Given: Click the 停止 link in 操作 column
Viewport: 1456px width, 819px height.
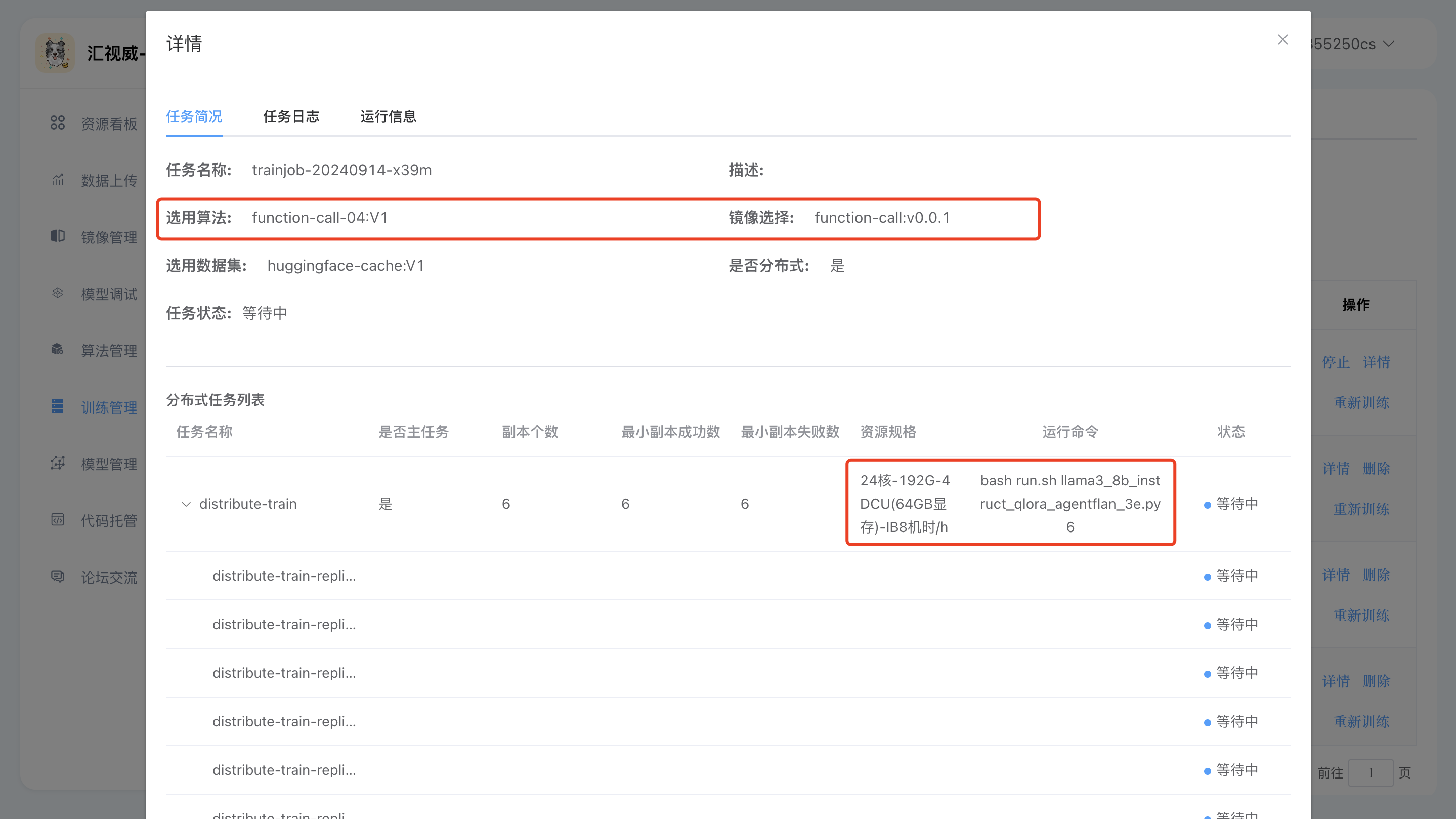Looking at the screenshot, I should pyautogui.click(x=1336, y=362).
